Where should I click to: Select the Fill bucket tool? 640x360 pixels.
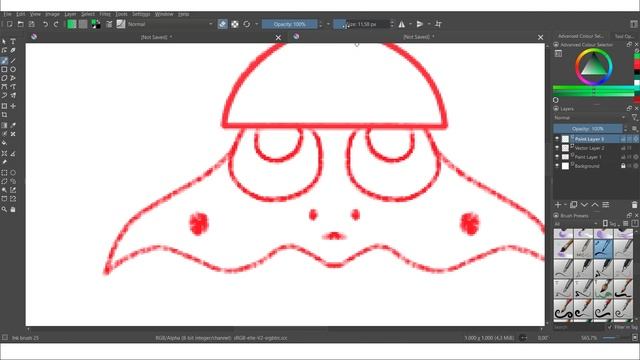[x=4, y=143]
